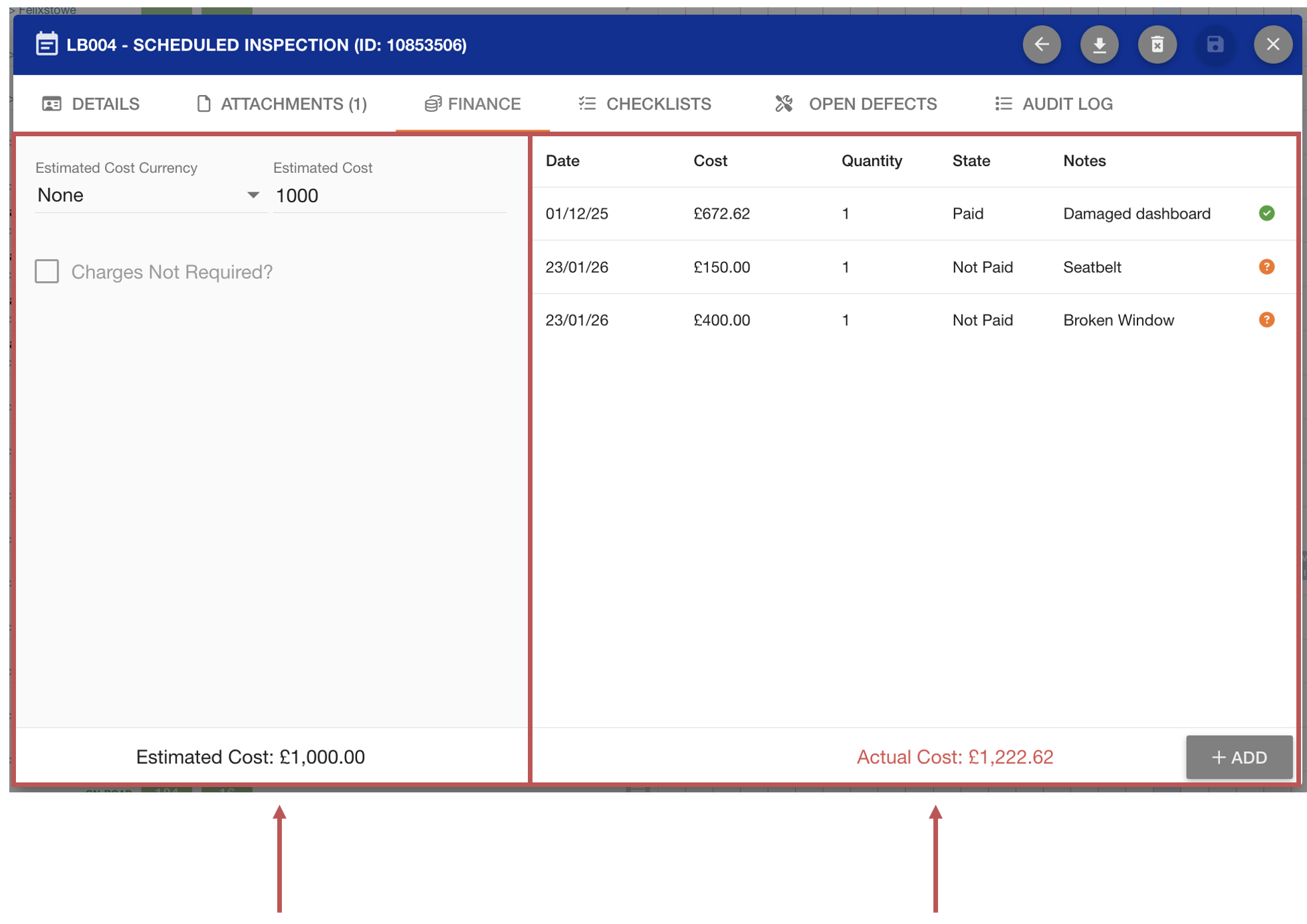Click the calendar icon beside LB004 title
The image size is (1307, 924).
pos(47,45)
